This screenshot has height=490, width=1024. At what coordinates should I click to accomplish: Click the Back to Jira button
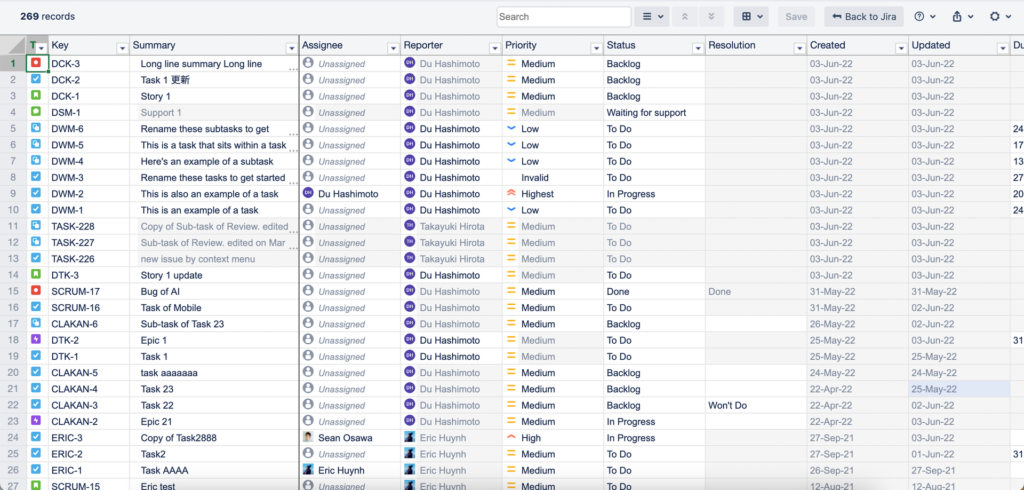(864, 17)
